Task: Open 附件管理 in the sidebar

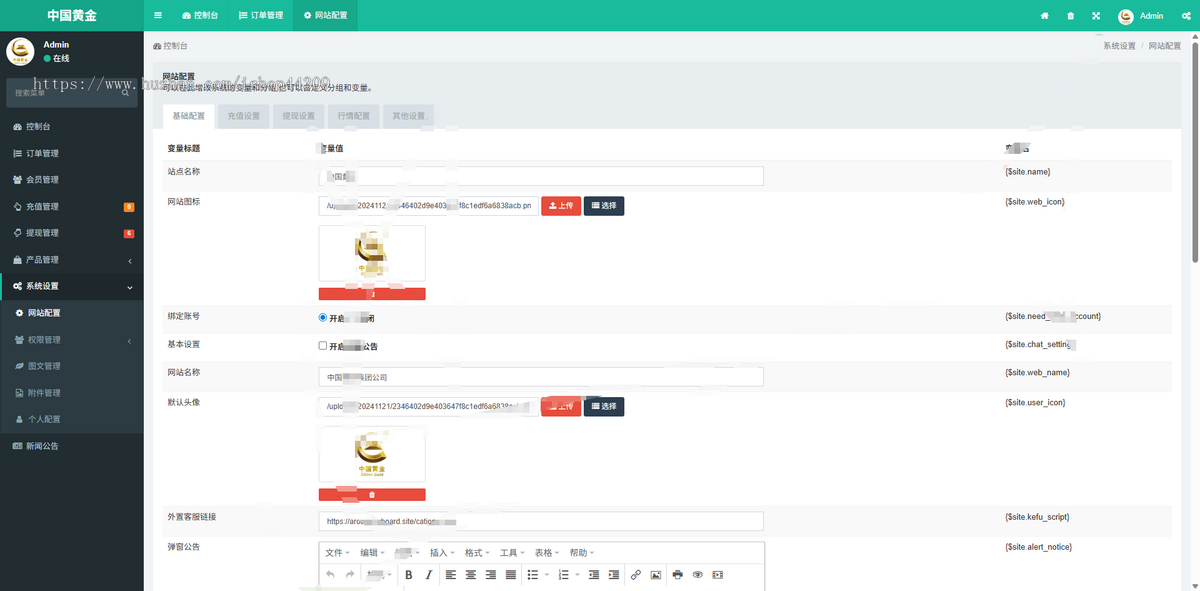Action: 71,393
